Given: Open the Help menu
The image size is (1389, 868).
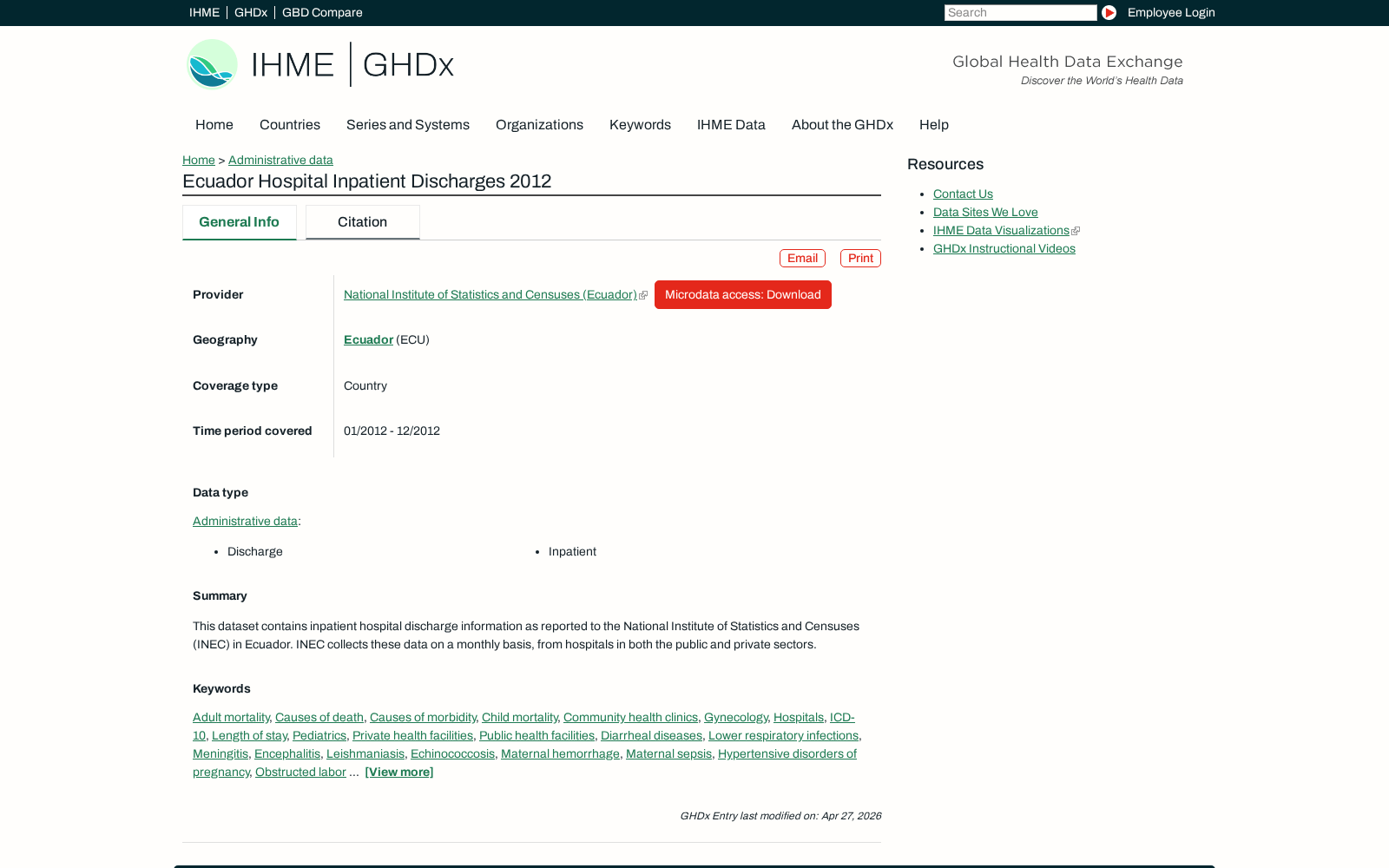Looking at the screenshot, I should pos(934,125).
